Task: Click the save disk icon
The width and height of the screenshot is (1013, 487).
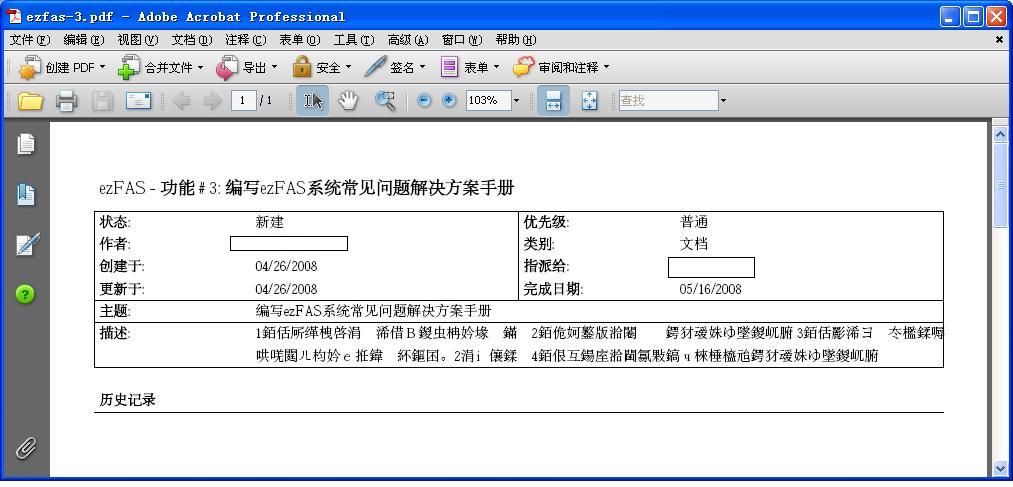Action: point(102,101)
